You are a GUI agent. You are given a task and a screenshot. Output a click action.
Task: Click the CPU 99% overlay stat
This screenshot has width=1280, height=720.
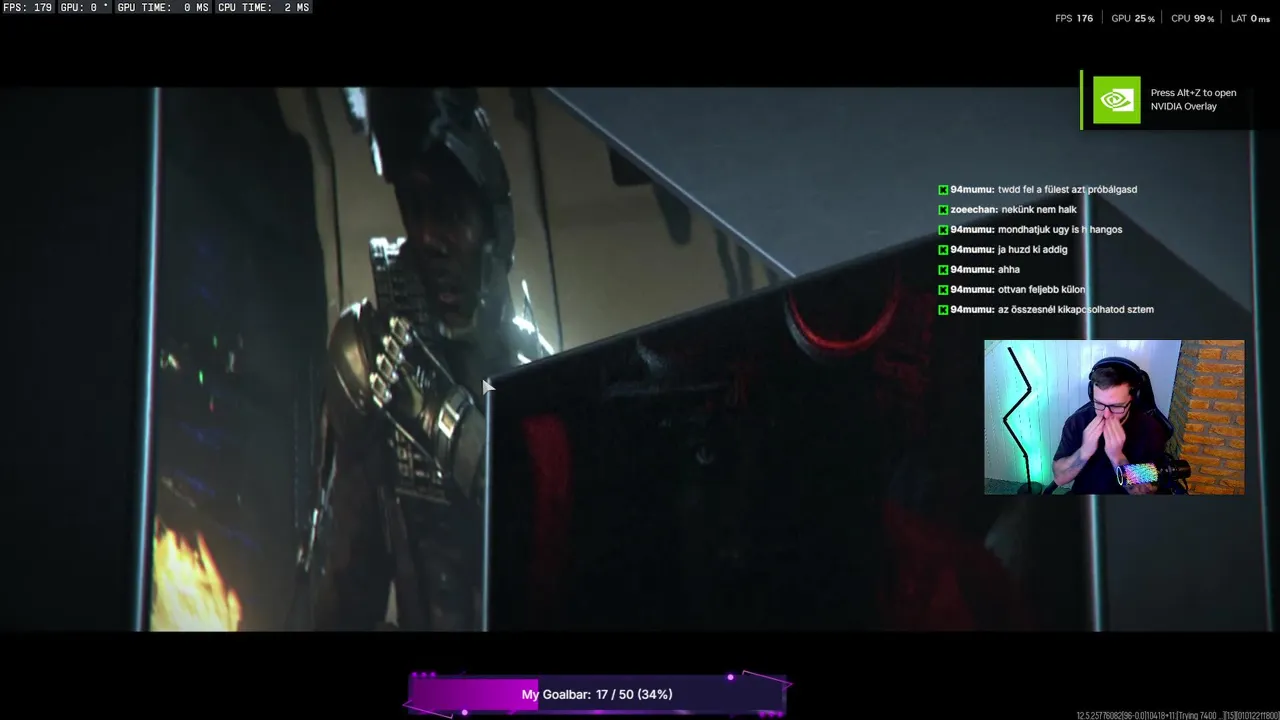(1192, 18)
